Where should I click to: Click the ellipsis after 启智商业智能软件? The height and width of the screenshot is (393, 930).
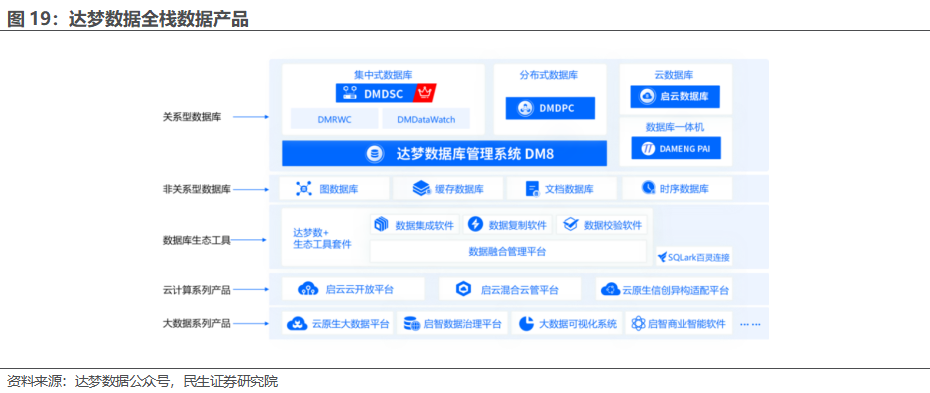point(750,324)
